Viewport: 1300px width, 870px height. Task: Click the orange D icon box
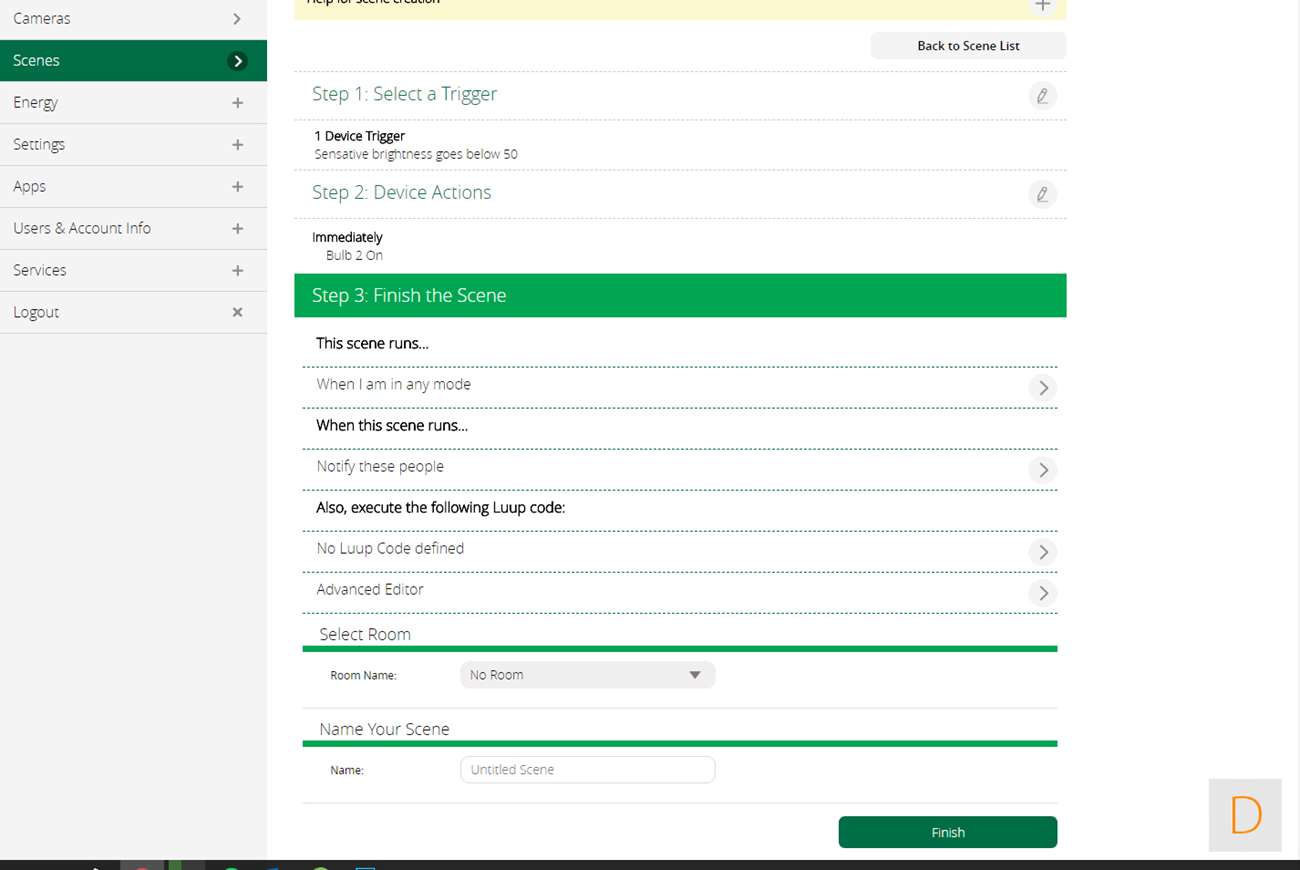tap(1245, 815)
